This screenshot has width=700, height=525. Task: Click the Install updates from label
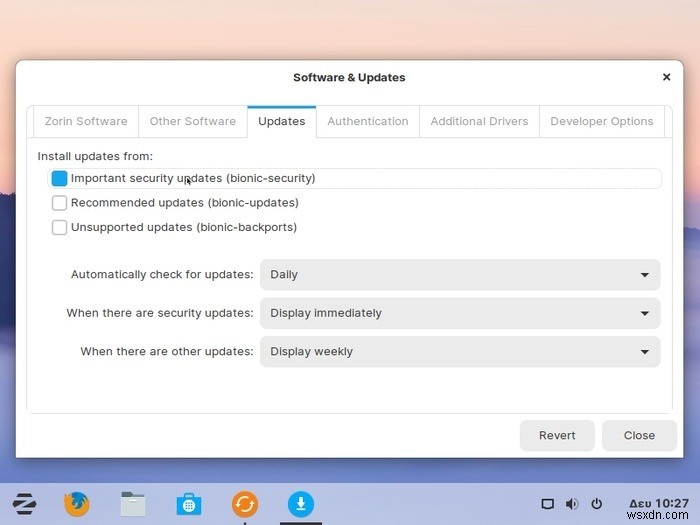(95, 156)
